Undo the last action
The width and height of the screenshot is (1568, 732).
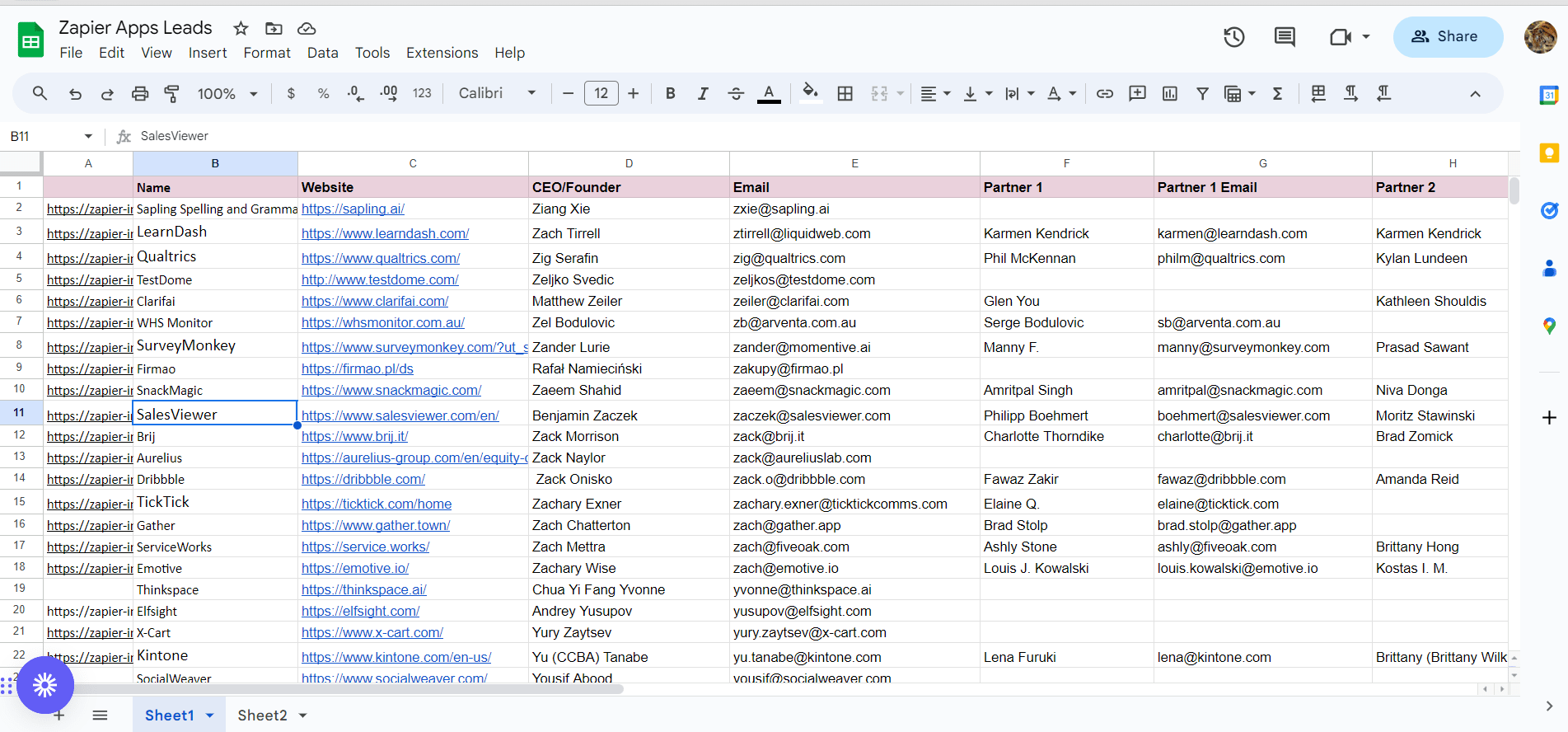tap(75, 93)
